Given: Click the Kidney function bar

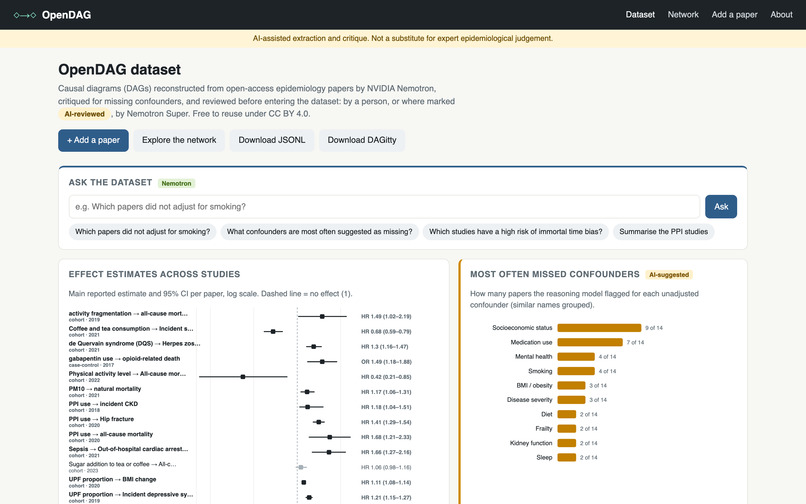Looking at the screenshot, I should pos(567,443).
